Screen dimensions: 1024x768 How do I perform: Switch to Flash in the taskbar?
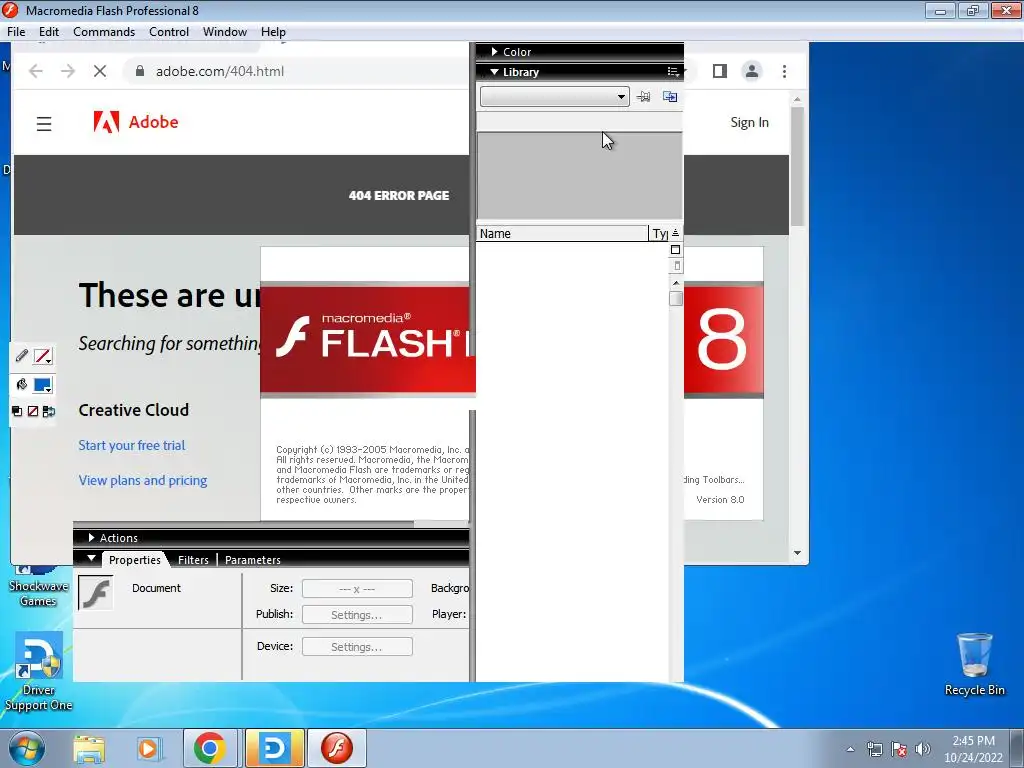(337, 748)
